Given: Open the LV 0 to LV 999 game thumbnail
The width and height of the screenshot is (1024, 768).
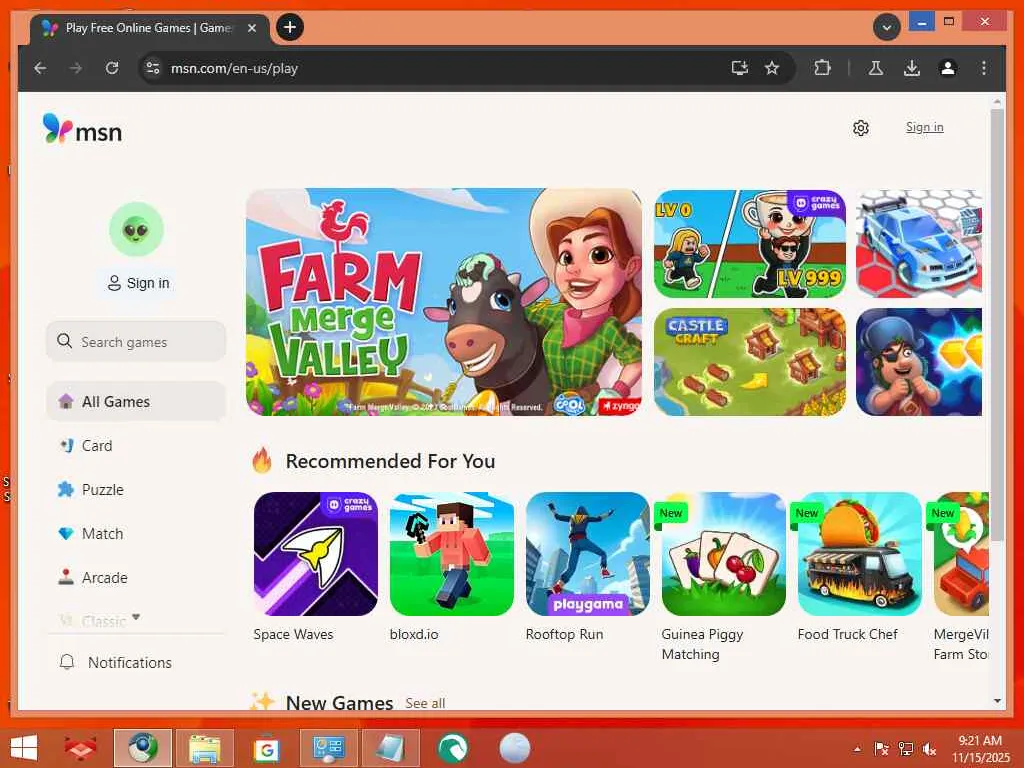Looking at the screenshot, I should (x=750, y=244).
